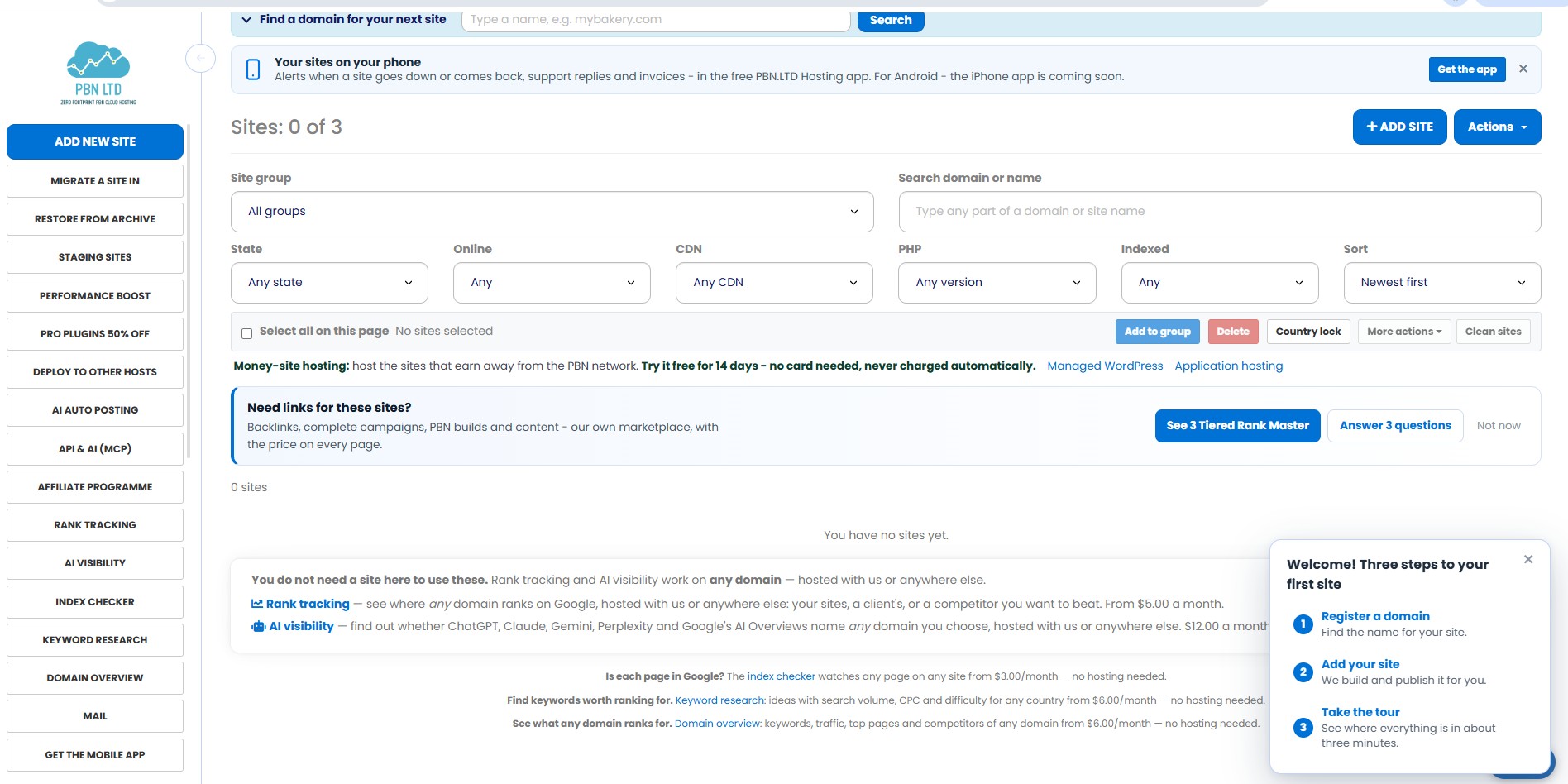Click step 3 circle Take the tour
The image size is (1568, 784).
click(1303, 727)
